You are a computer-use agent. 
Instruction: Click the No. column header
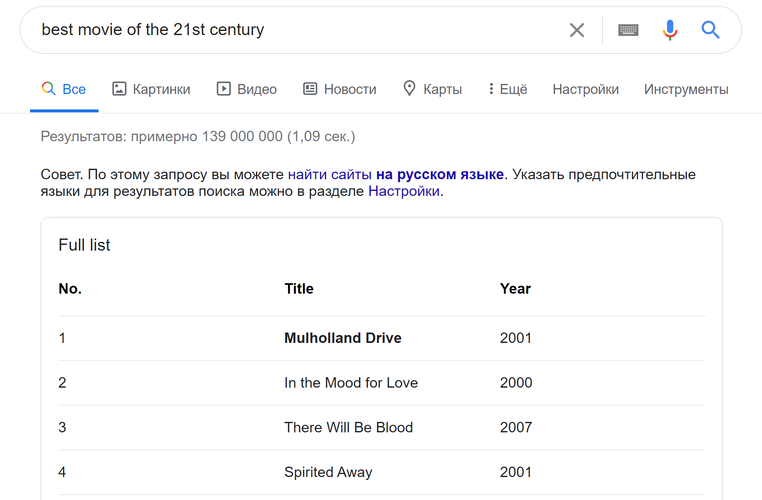coord(70,289)
